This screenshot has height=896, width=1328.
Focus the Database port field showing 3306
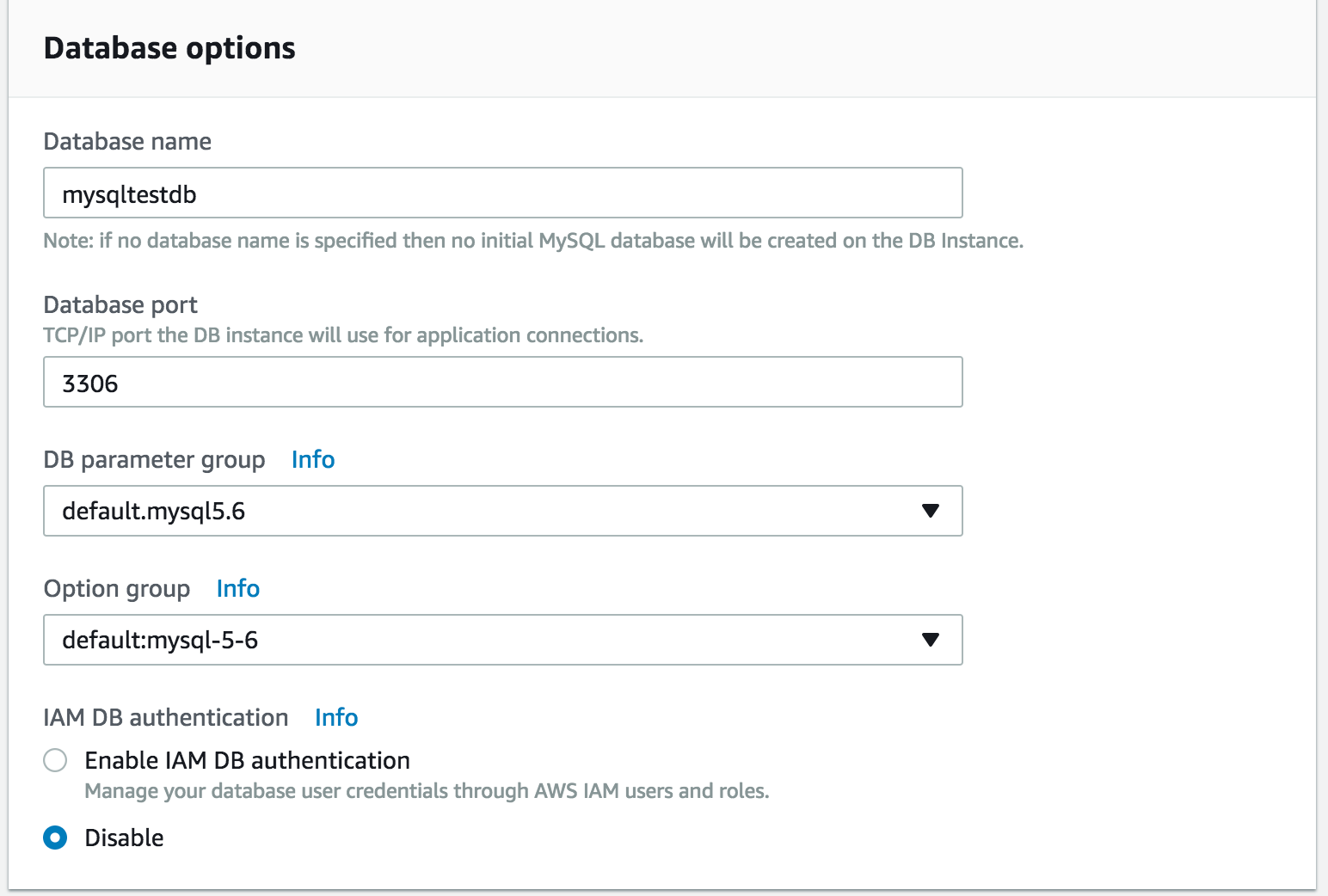502,383
